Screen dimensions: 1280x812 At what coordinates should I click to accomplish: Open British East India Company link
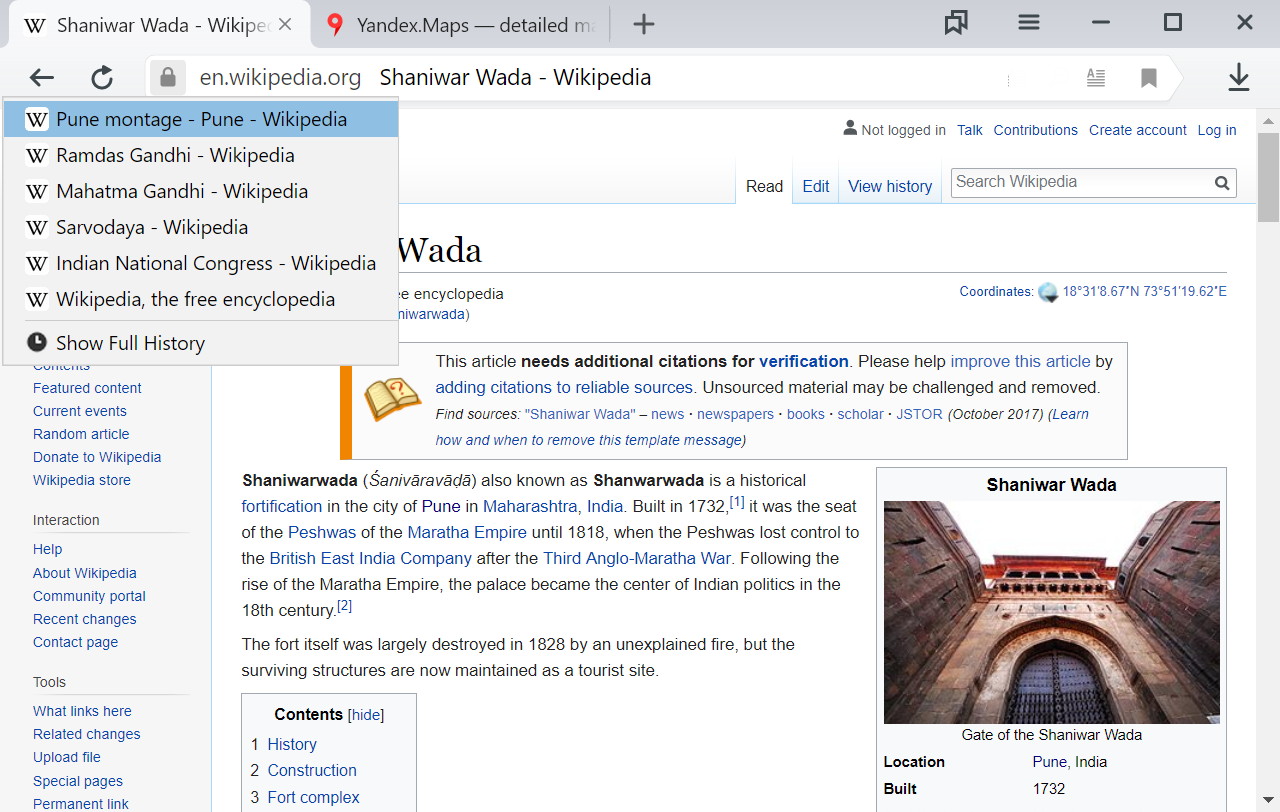click(370, 558)
